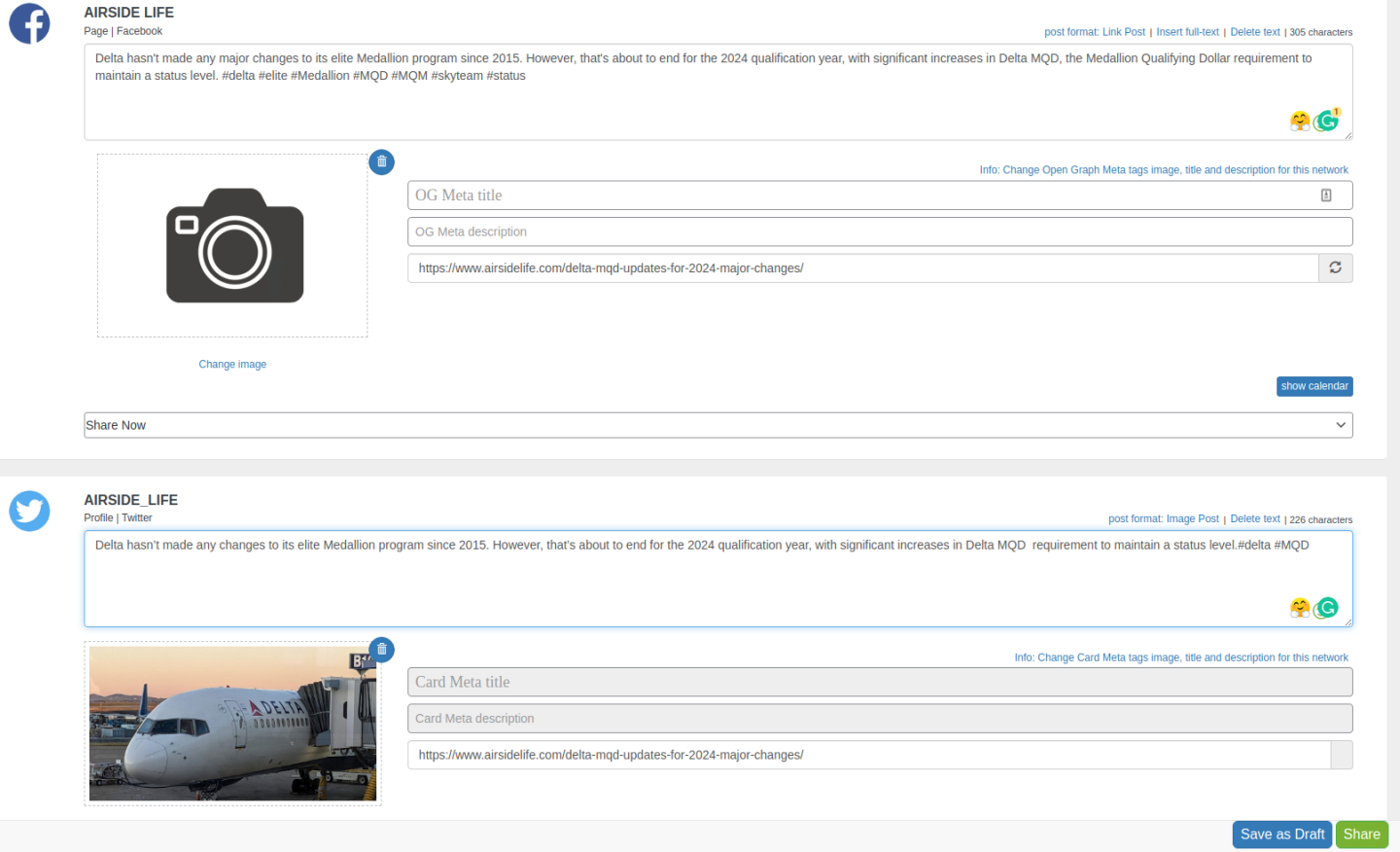Click the AIRSIDE LIFE page name
This screenshot has width=1400, height=852.
pyautogui.click(x=129, y=13)
